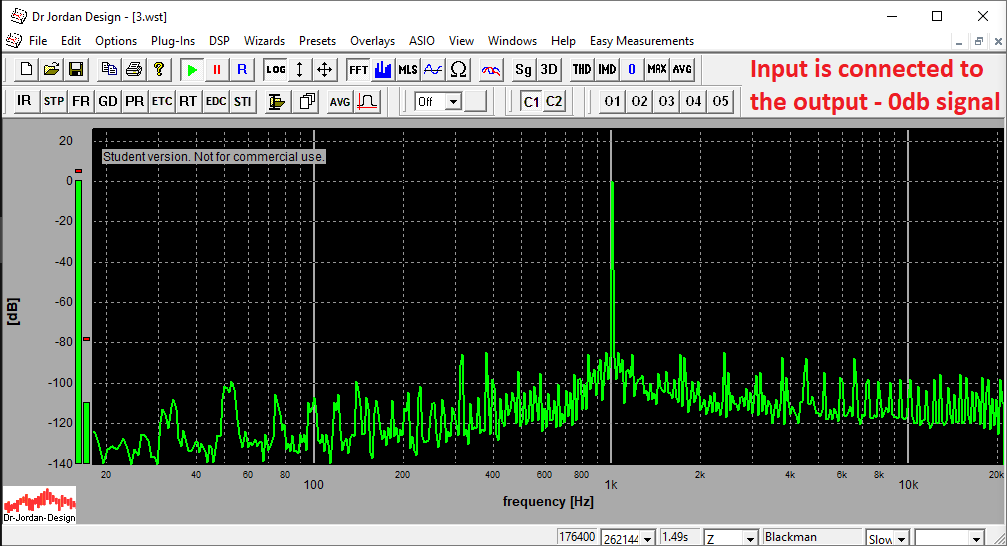The height and width of the screenshot is (546, 1007).
Task: Select STI speech transmission index view
Action: click(x=243, y=101)
